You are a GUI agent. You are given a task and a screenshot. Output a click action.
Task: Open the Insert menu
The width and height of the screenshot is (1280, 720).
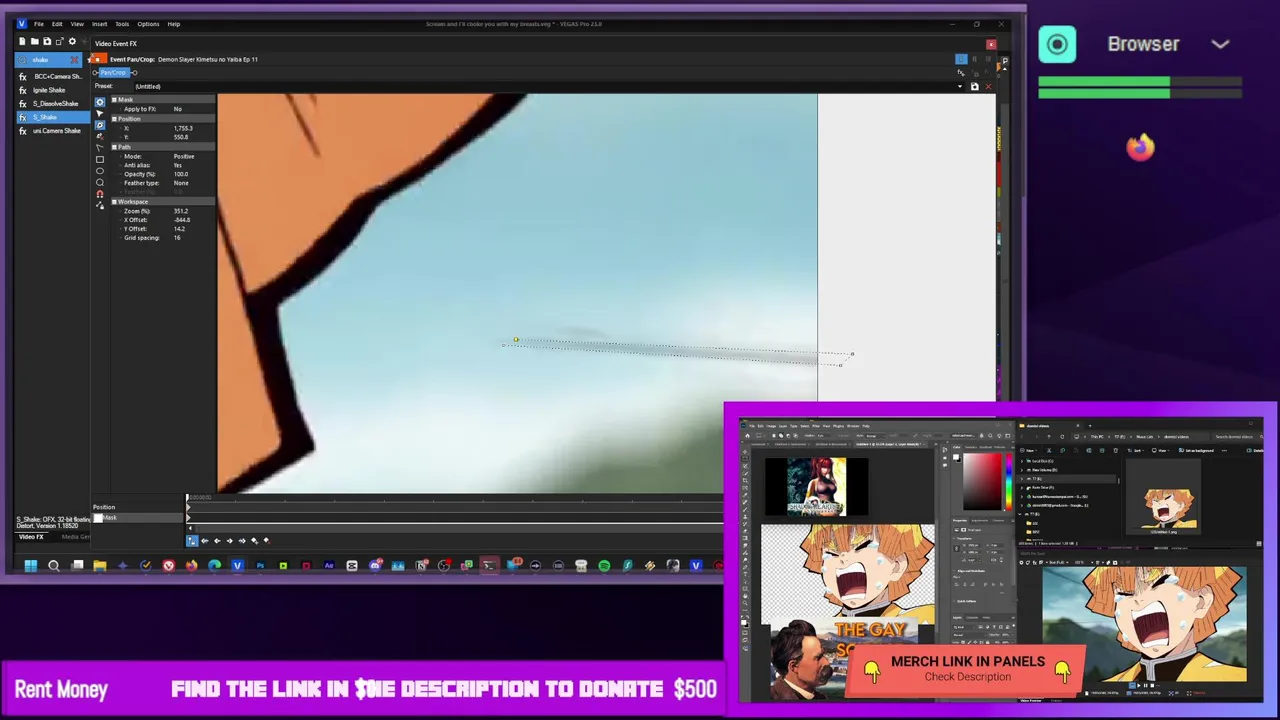(100, 24)
